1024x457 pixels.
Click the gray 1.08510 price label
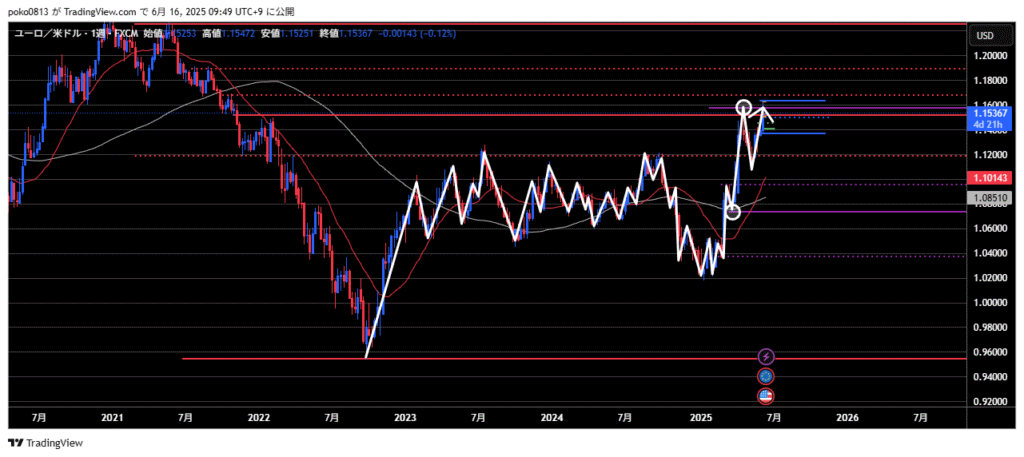(x=989, y=199)
